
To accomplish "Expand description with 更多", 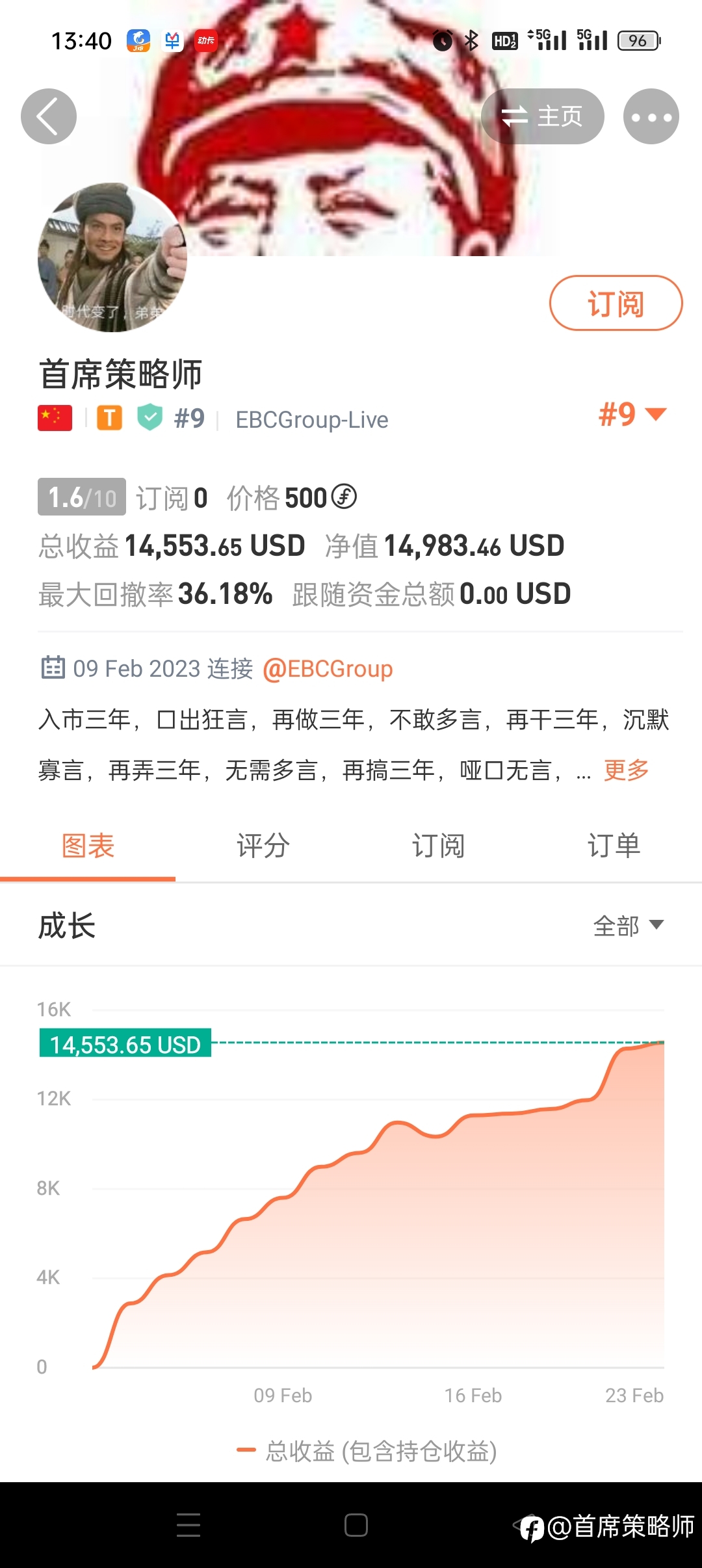I will [626, 770].
